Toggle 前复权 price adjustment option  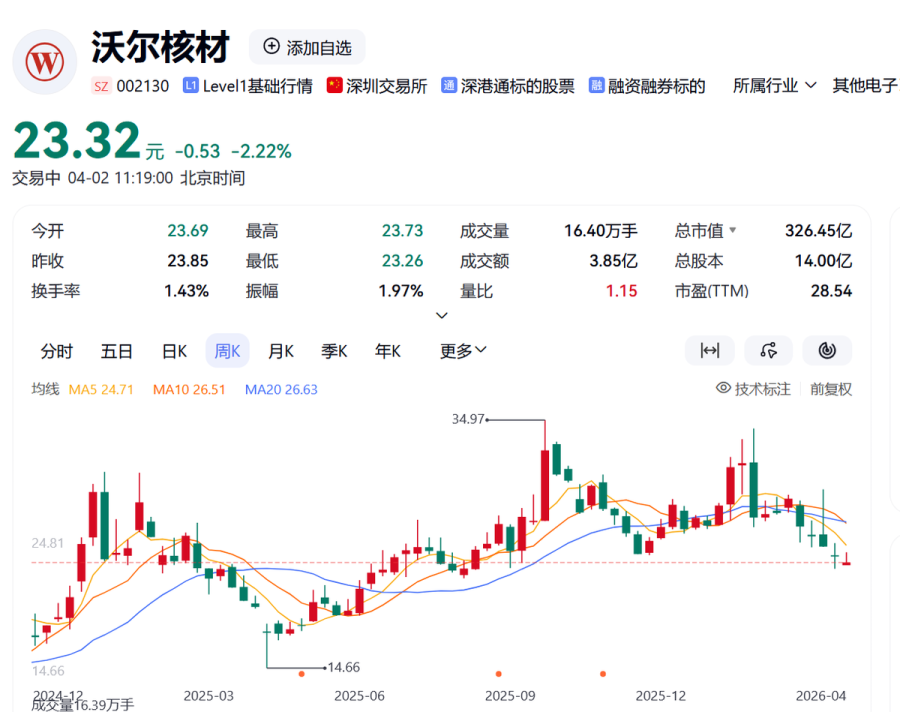tap(831, 389)
